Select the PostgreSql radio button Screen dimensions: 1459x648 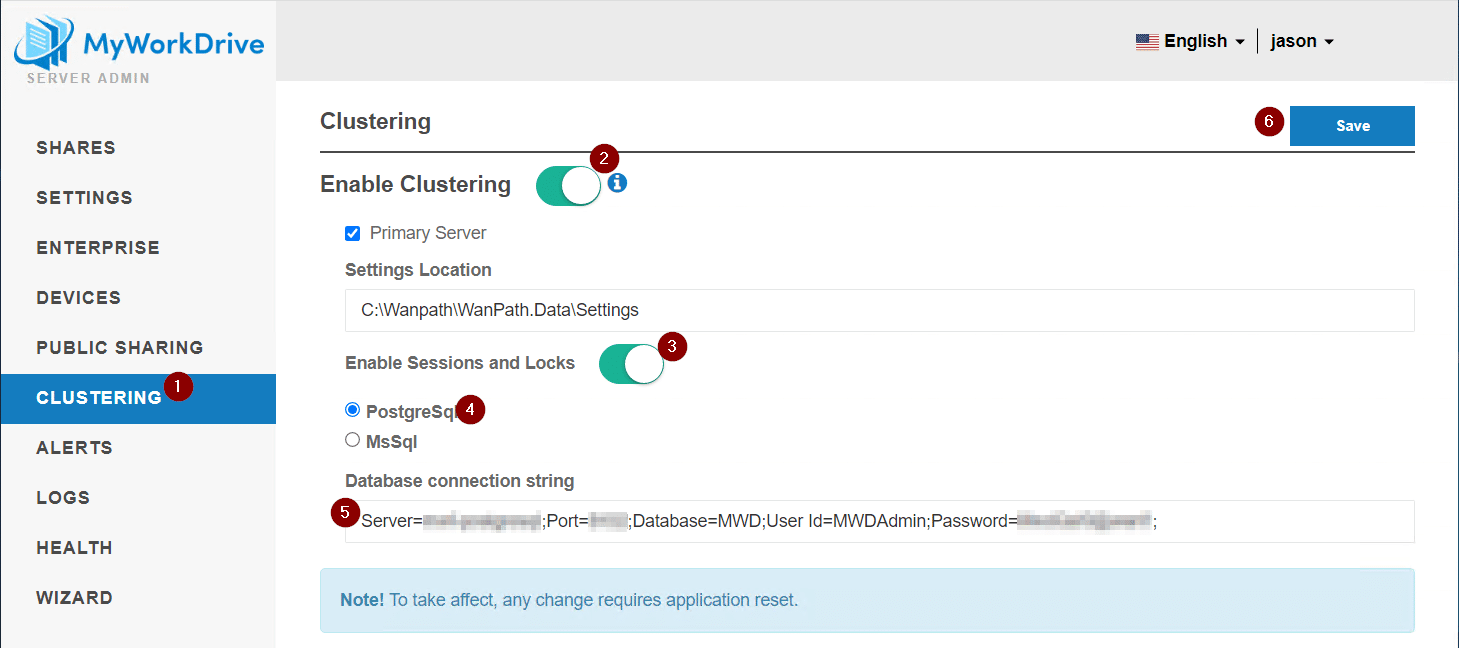click(352, 410)
